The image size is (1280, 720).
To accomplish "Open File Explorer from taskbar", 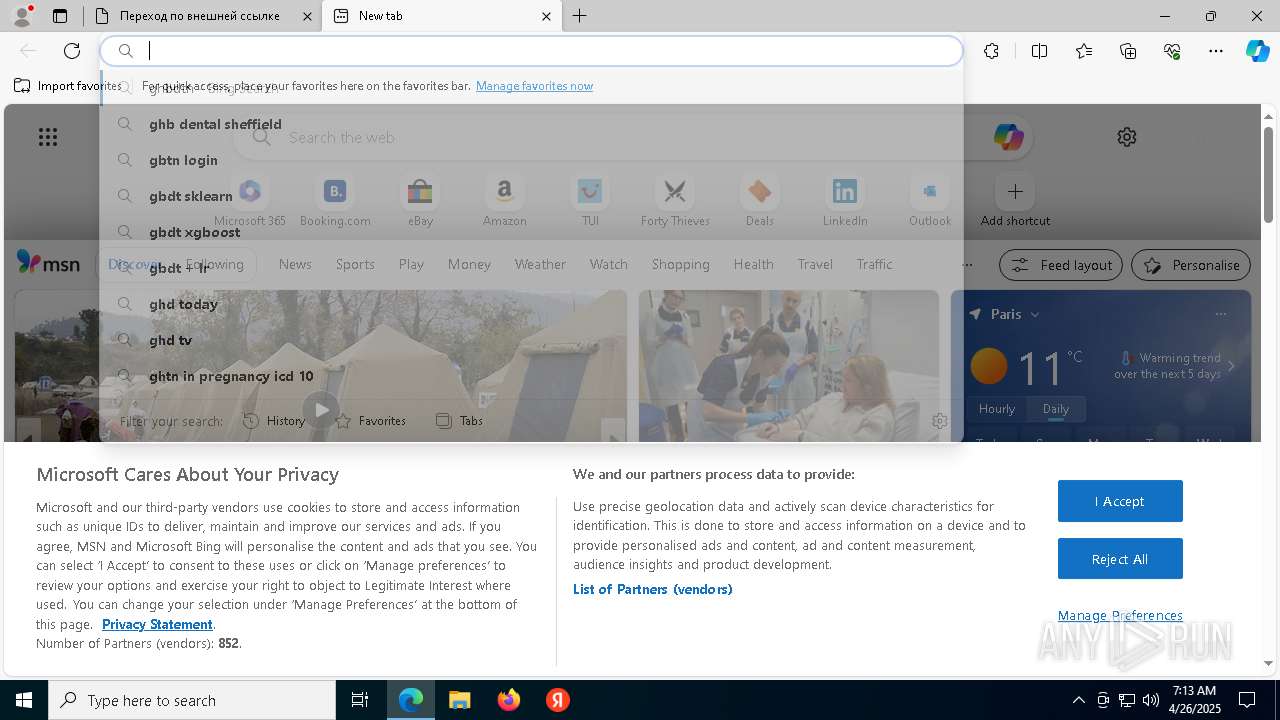I will [460, 700].
